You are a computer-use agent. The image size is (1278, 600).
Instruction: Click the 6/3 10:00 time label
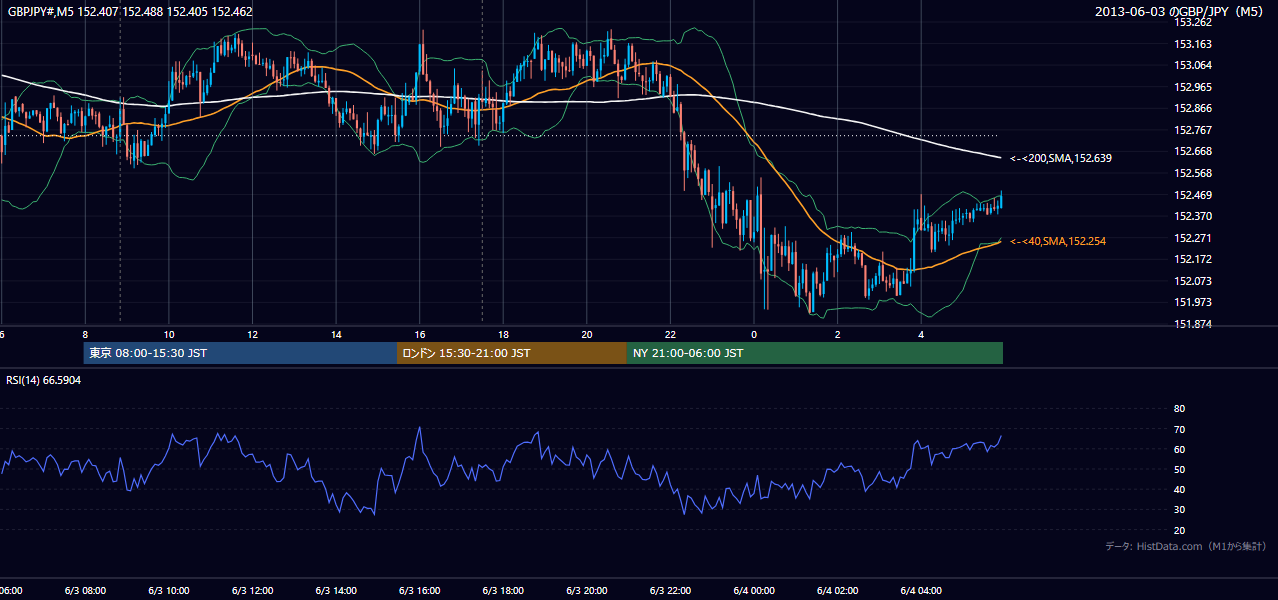click(x=169, y=591)
